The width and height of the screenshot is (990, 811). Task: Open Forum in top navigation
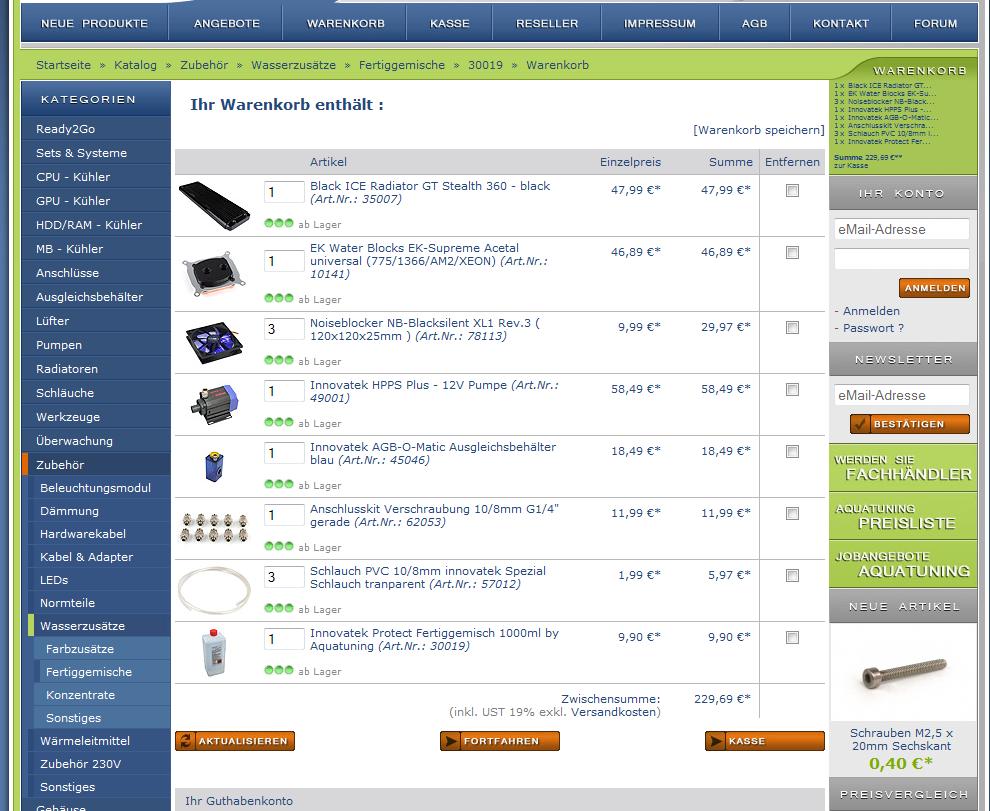tap(935, 23)
